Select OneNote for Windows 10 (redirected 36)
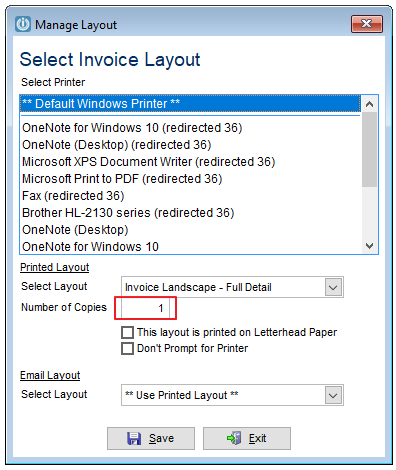 190,128
